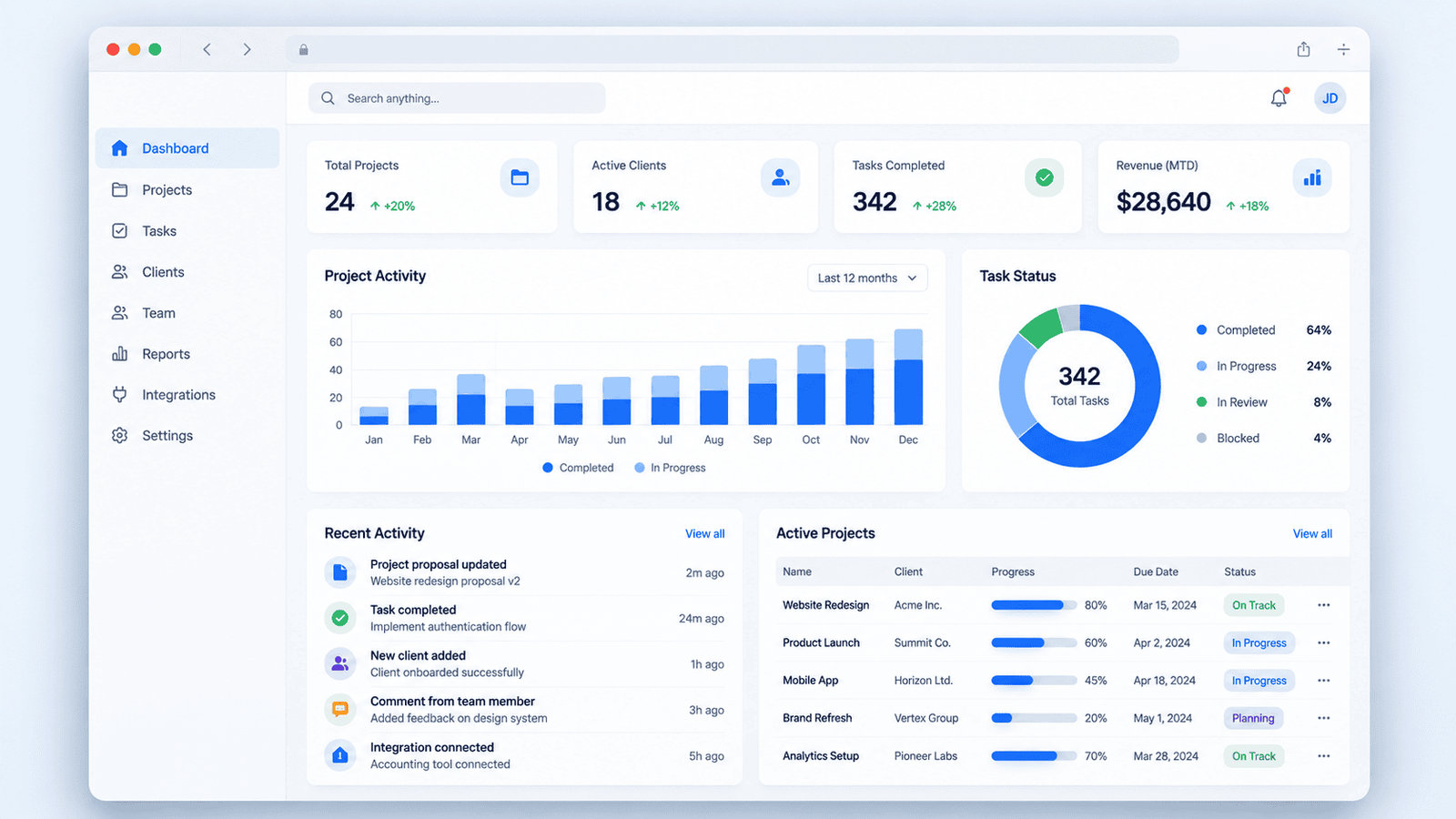Click the New client added people icon
The width and height of the screenshot is (1456, 819).
coord(340,663)
